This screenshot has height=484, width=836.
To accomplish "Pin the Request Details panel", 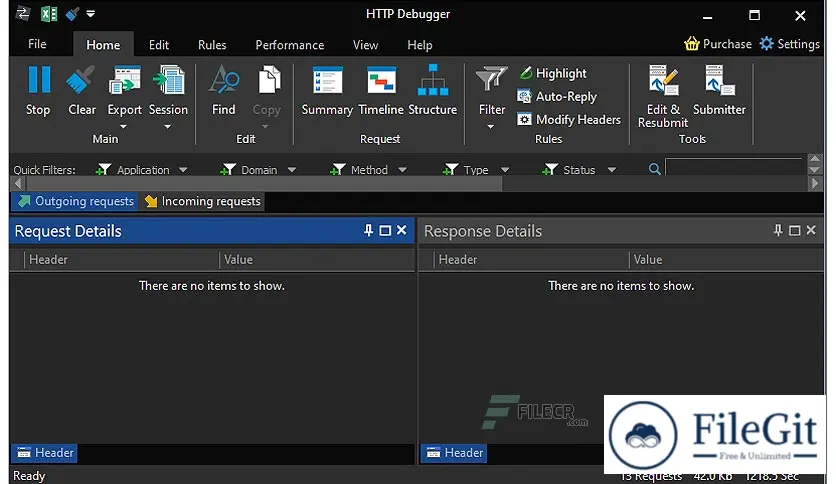I will pyautogui.click(x=368, y=230).
